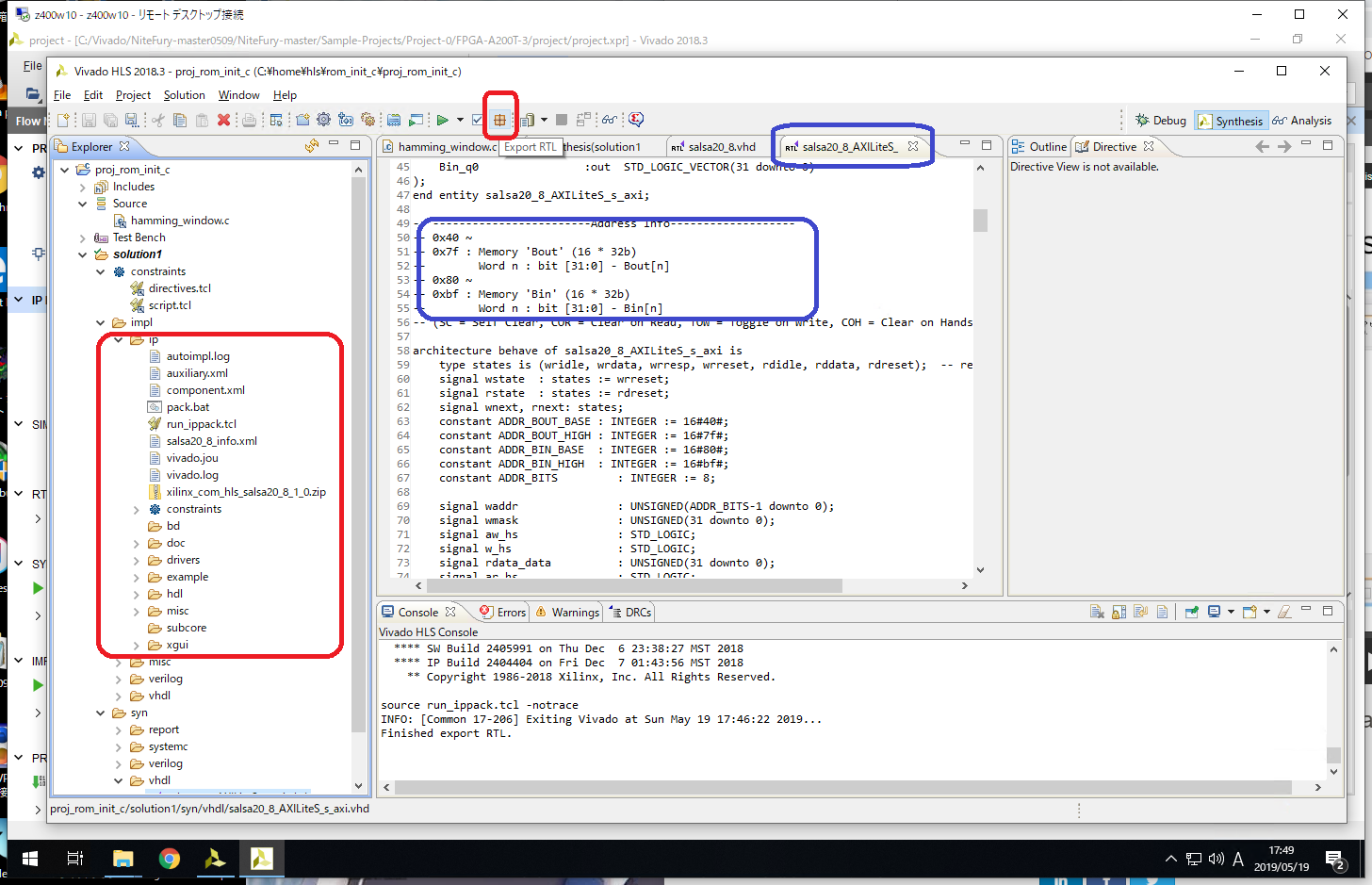Click the New Project toolbar icon
This screenshot has height=885, width=1372.
tap(302, 120)
